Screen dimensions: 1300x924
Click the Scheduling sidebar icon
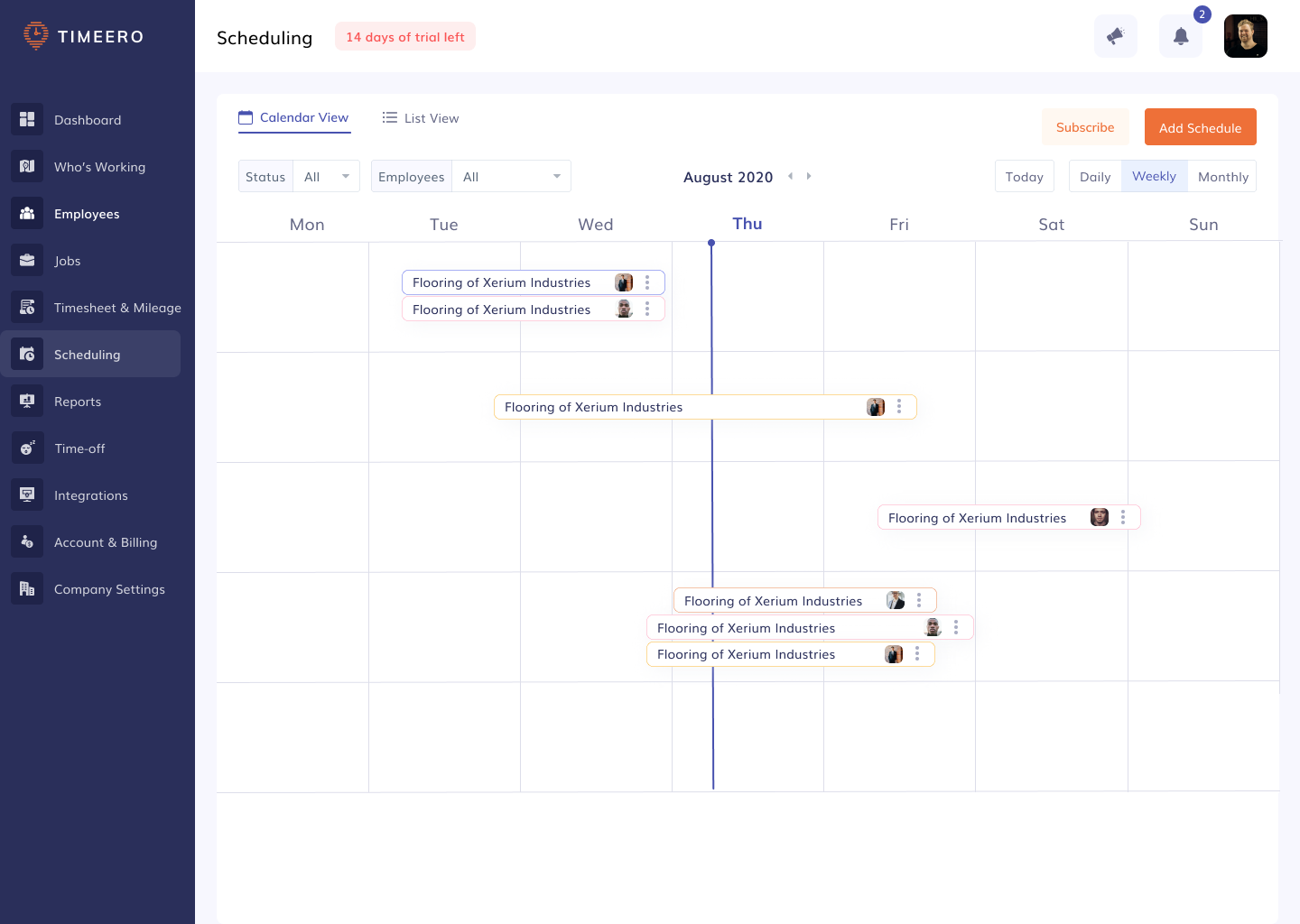27,354
